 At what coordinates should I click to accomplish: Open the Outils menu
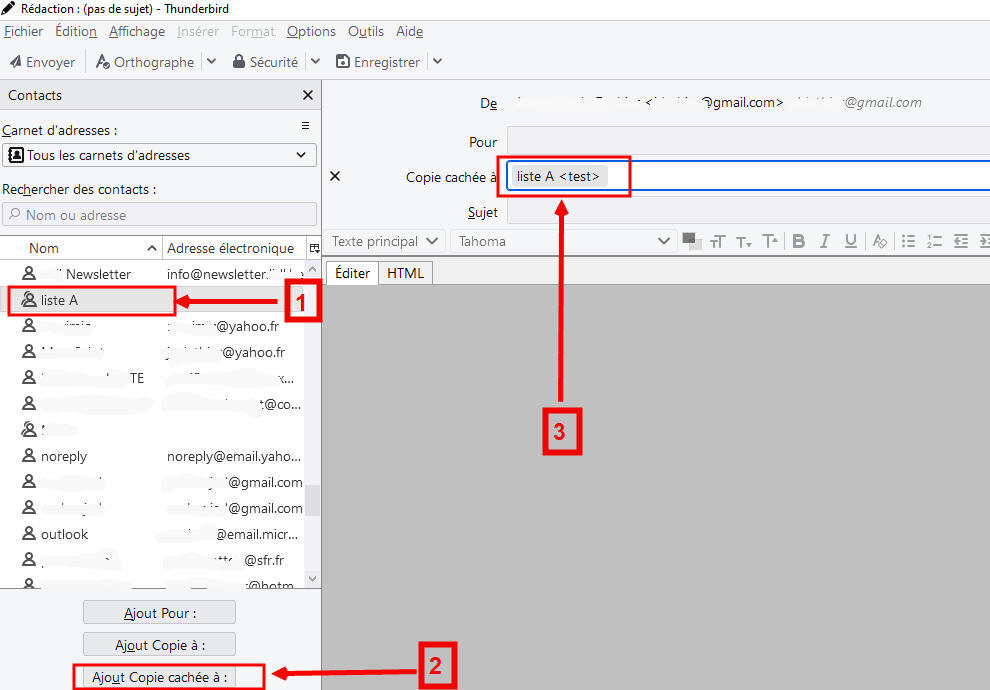pyautogui.click(x=366, y=32)
